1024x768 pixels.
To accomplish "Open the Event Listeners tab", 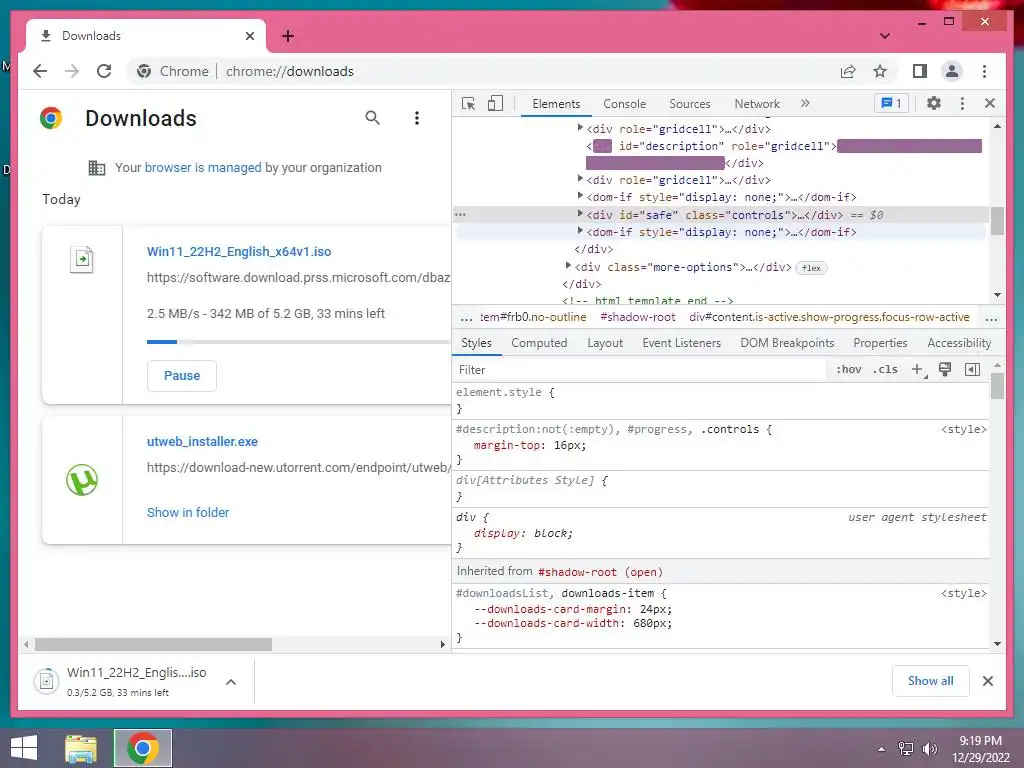I will [681, 343].
